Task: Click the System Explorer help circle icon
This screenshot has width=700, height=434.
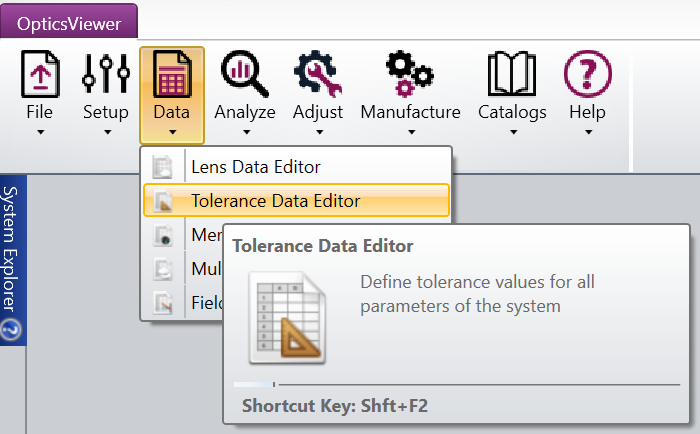Action: tap(11, 331)
